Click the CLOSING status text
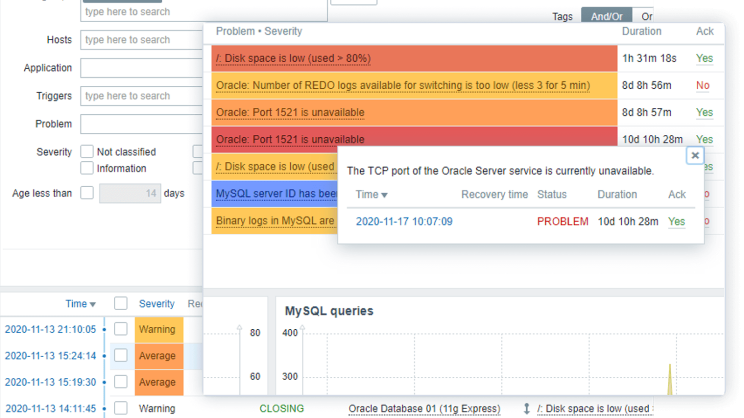This screenshot has height=418, width=744. click(x=281, y=409)
